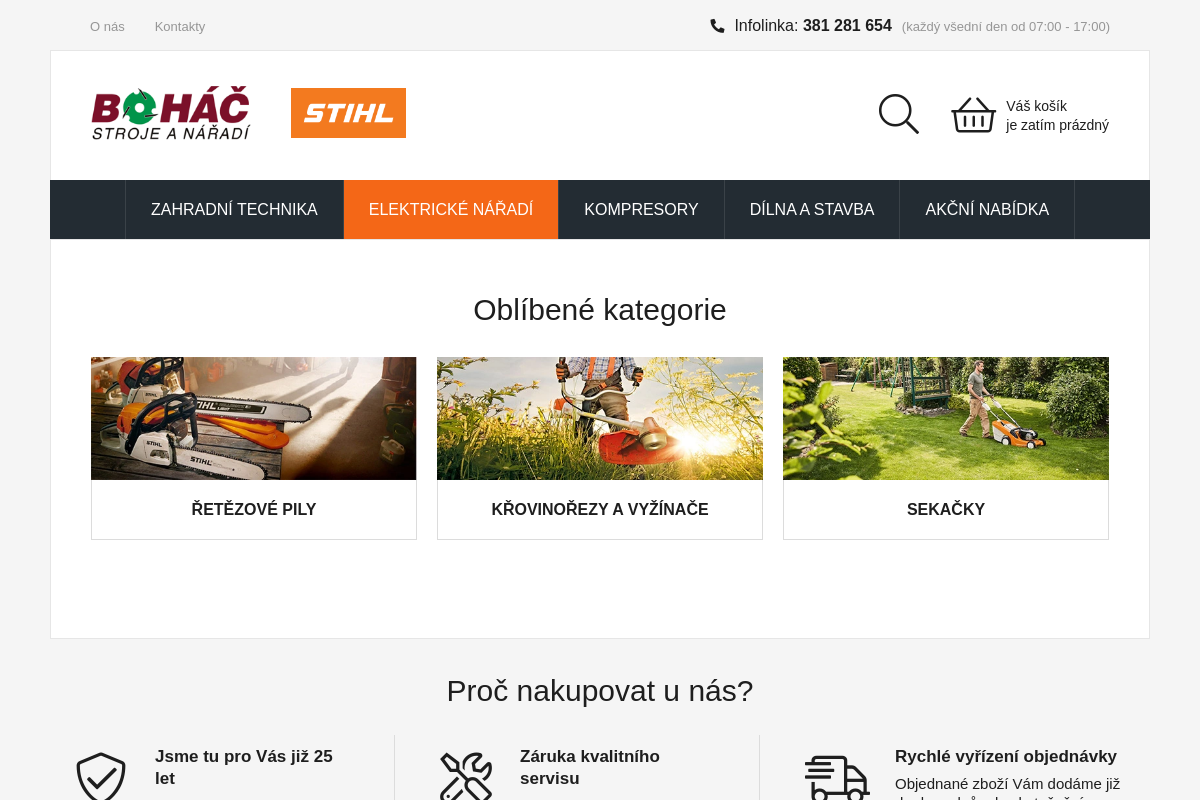This screenshot has width=1200, height=800.
Task: Go to Dílna a stavba section
Action: point(812,210)
